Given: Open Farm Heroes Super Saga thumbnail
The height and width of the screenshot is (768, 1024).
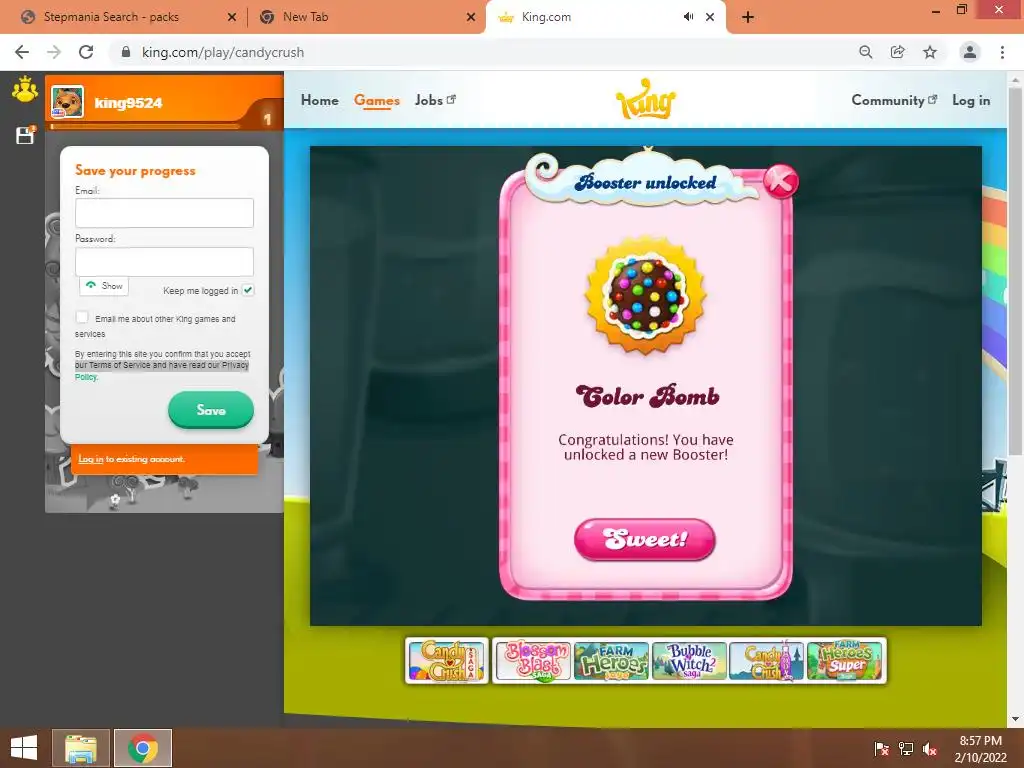Looking at the screenshot, I should click(845, 661).
